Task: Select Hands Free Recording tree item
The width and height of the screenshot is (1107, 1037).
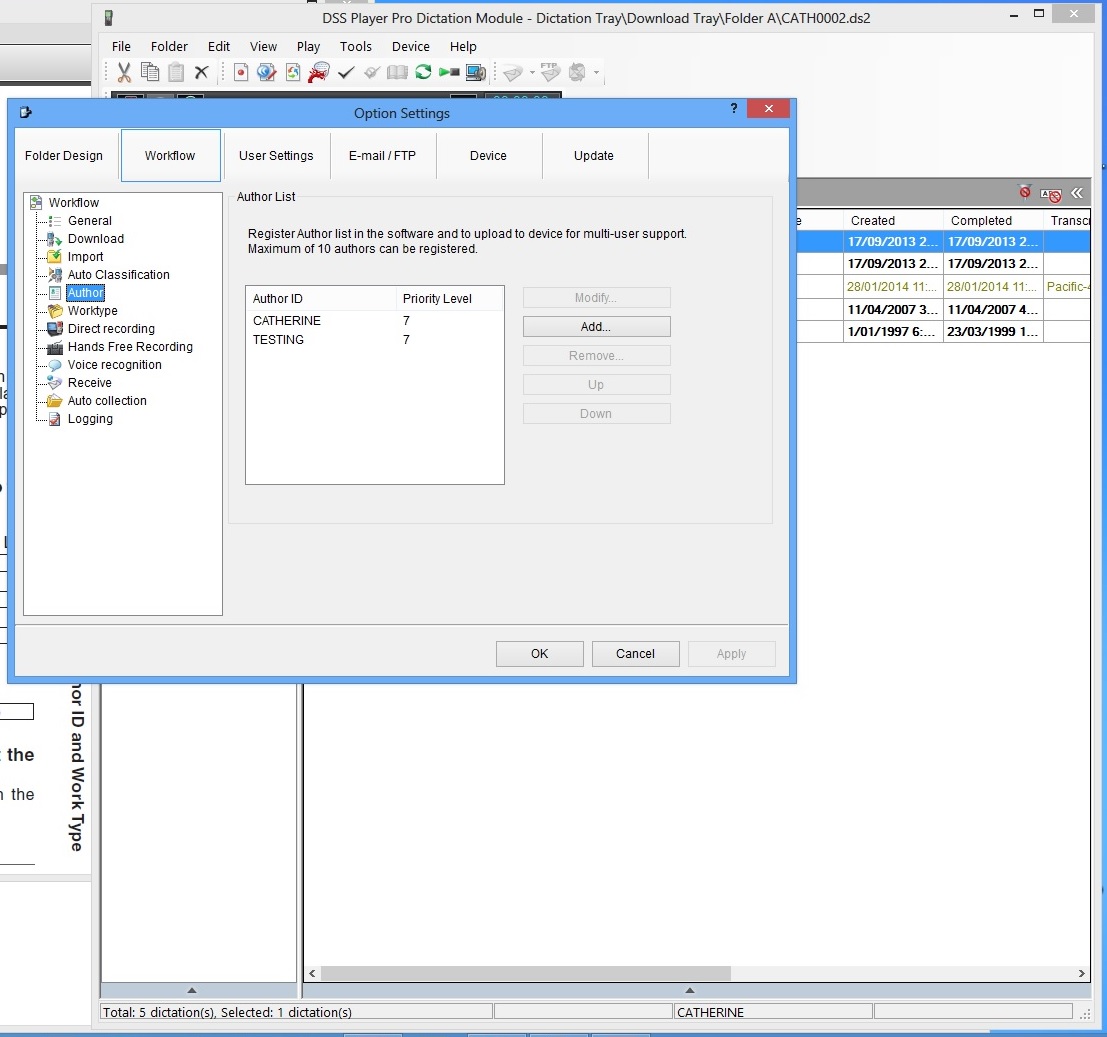Action: click(130, 347)
